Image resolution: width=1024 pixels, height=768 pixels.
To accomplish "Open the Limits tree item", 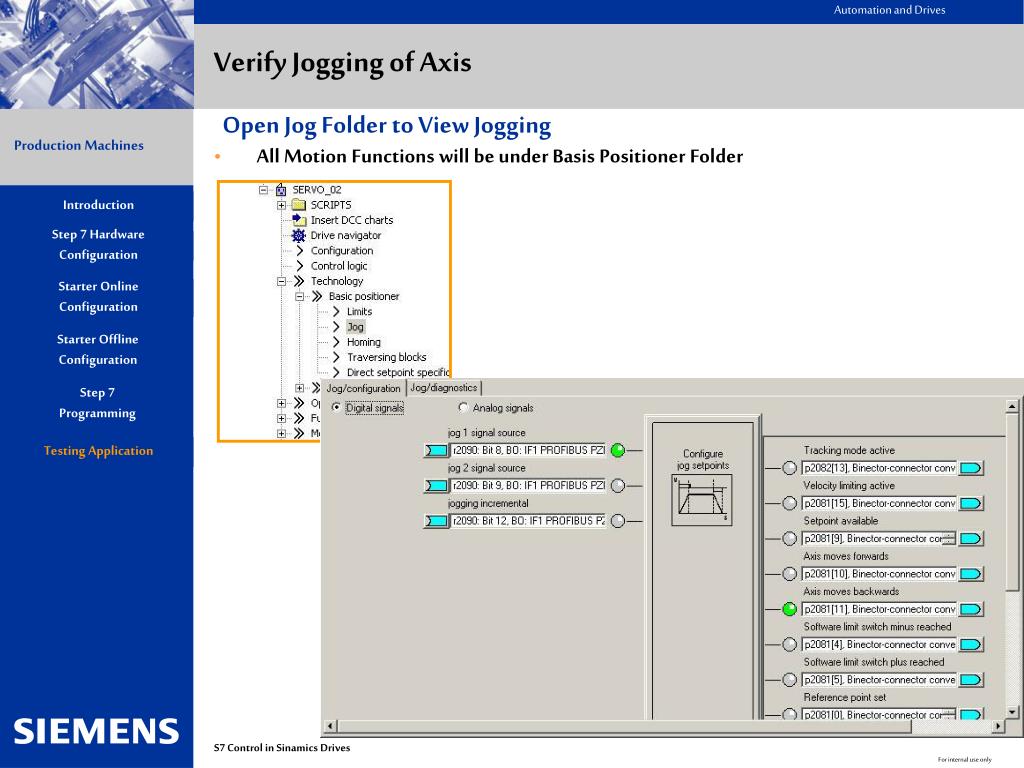I will [359, 312].
